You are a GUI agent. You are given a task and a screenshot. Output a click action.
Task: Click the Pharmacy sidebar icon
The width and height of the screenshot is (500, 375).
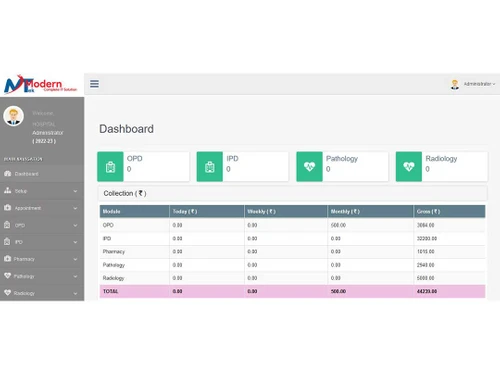pyautogui.click(x=7, y=259)
